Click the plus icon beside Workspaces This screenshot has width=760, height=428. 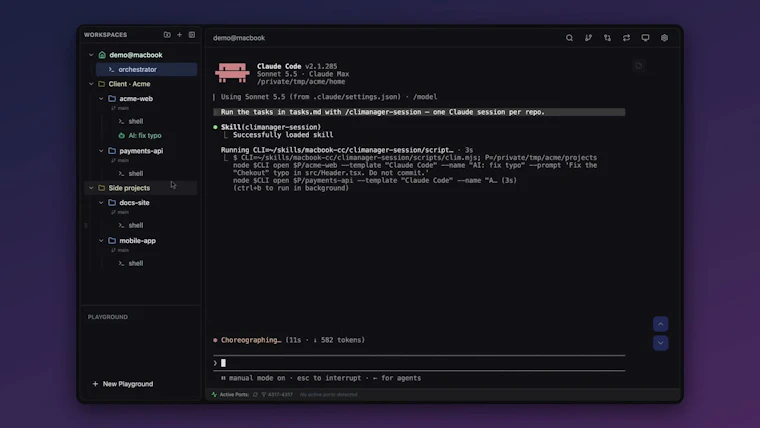[x=179, y=35]
